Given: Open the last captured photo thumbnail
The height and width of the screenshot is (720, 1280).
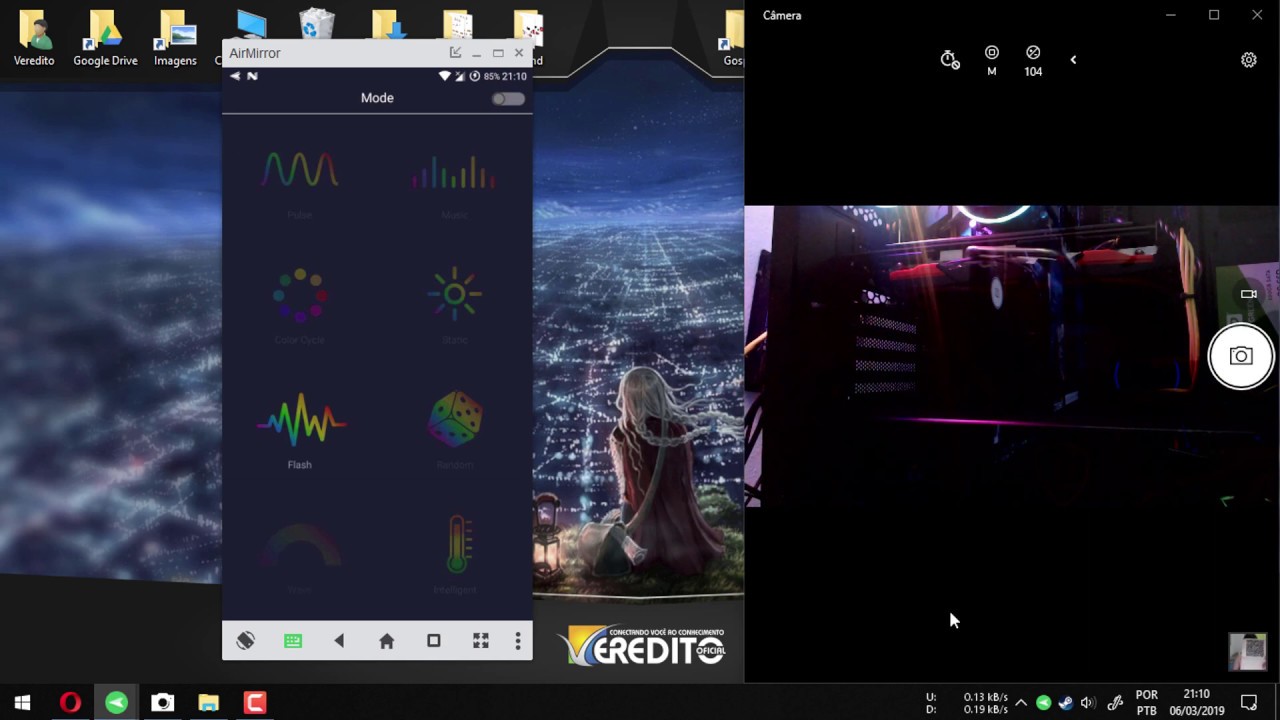Looking at the screenshot, I should [x=1247, y=652].
